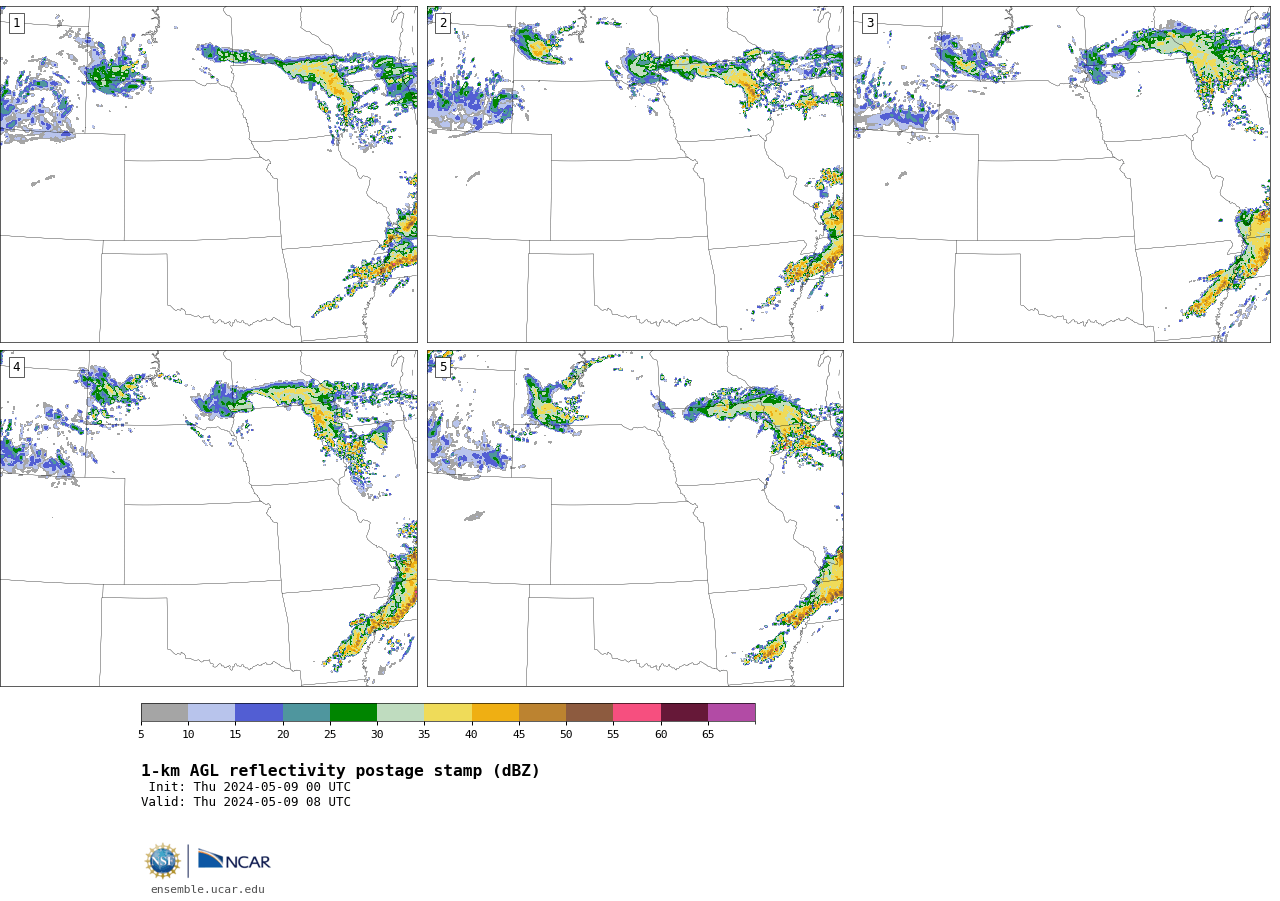Click the blue 15-20 dBZ swatch

[259, 712]
